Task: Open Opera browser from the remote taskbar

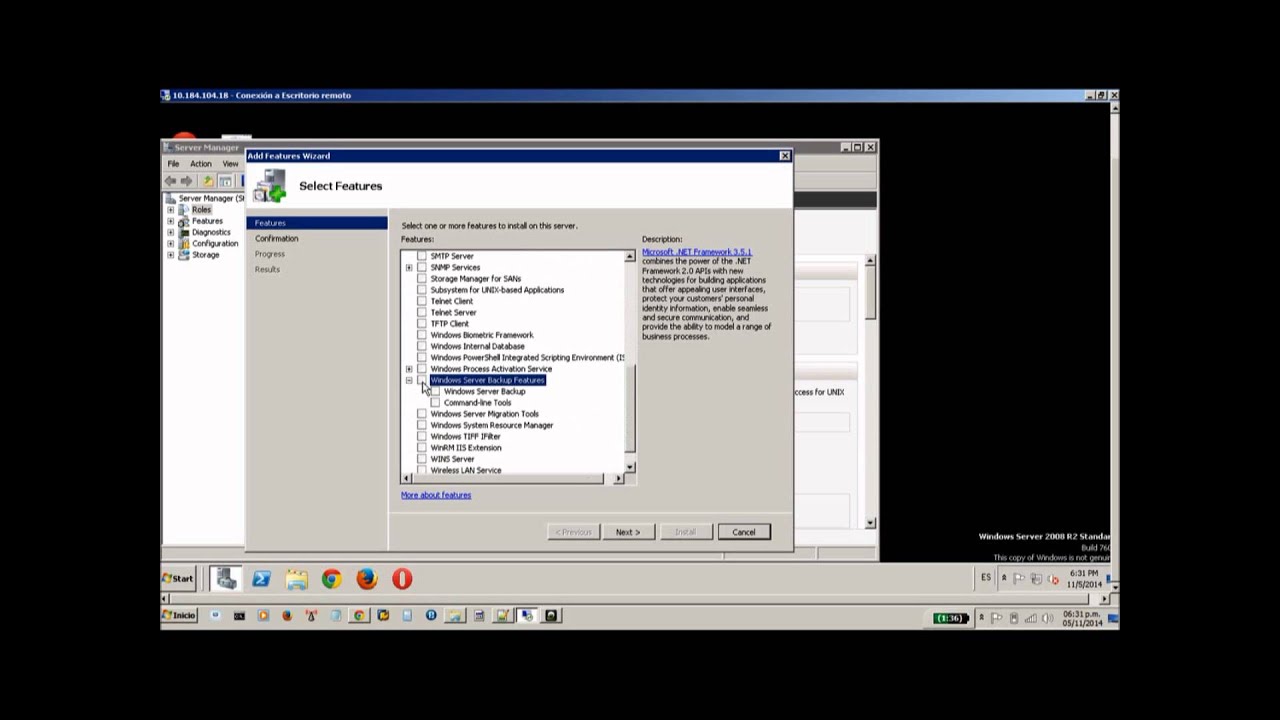Action: [x=402, y=579]
